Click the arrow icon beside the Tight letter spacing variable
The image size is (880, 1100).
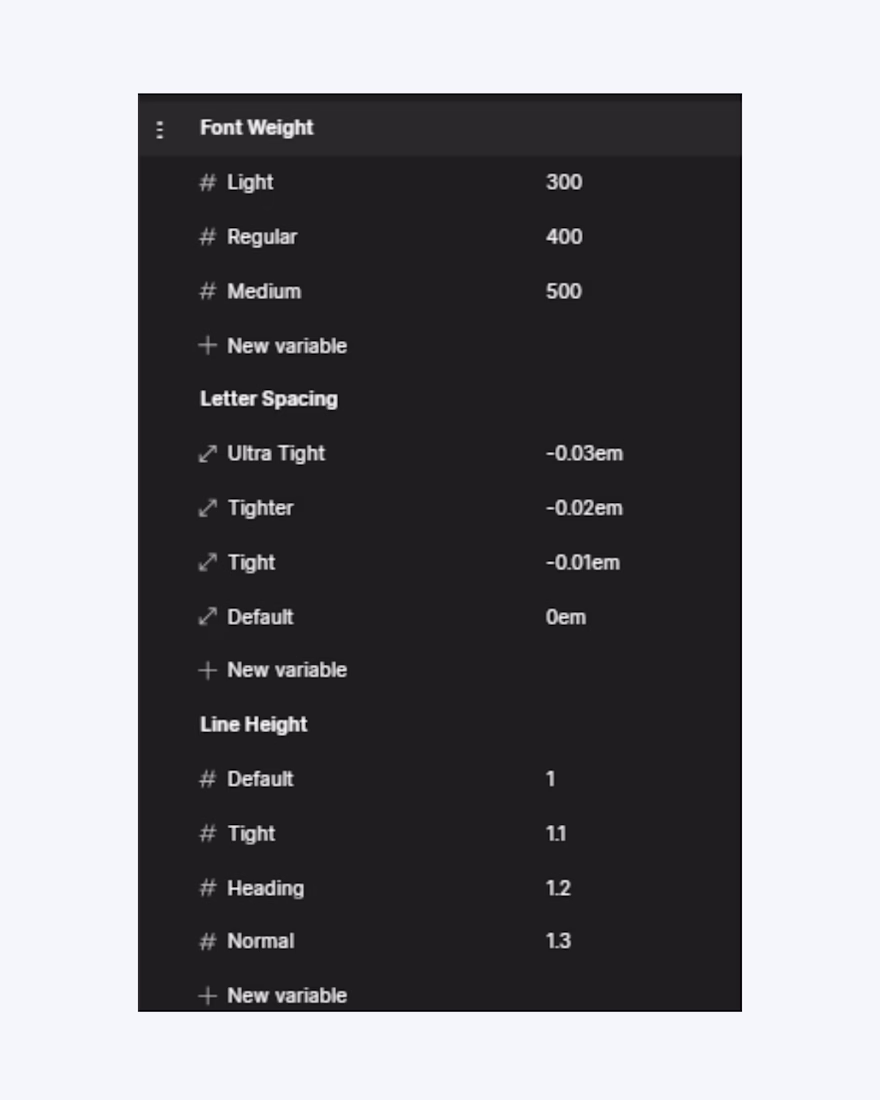click(208, 562)
